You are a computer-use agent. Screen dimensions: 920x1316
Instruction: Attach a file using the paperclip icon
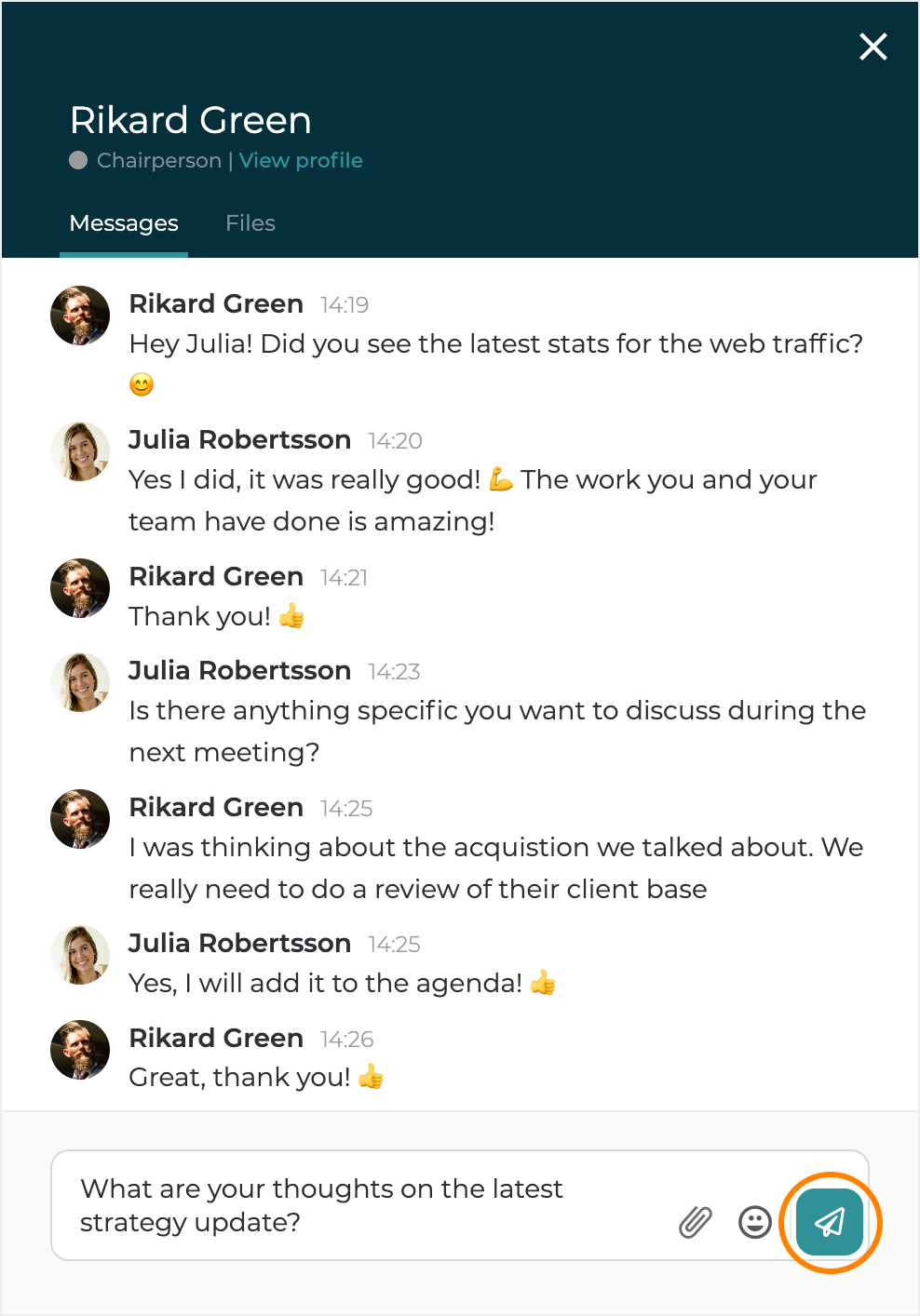[x=696, y=1222]
